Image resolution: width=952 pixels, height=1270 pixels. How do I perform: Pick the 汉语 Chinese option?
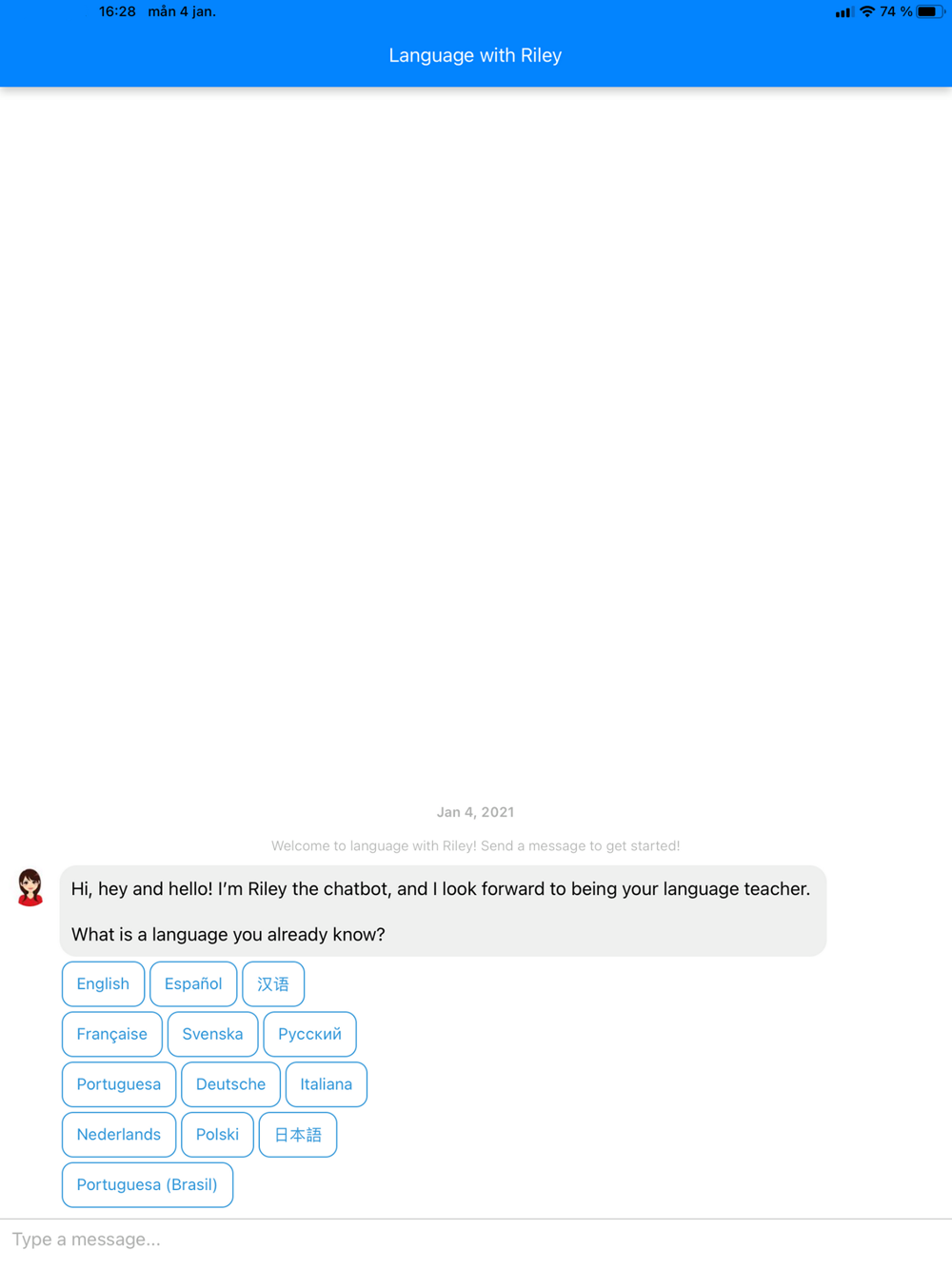click(273, 983)
